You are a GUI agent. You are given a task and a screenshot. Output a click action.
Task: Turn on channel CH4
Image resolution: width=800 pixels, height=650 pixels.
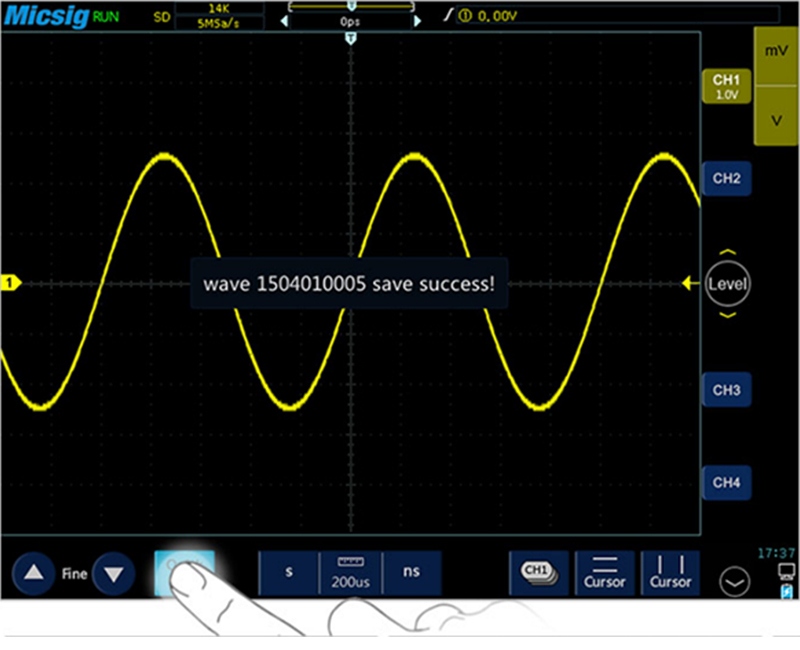(x=725, y=483)
